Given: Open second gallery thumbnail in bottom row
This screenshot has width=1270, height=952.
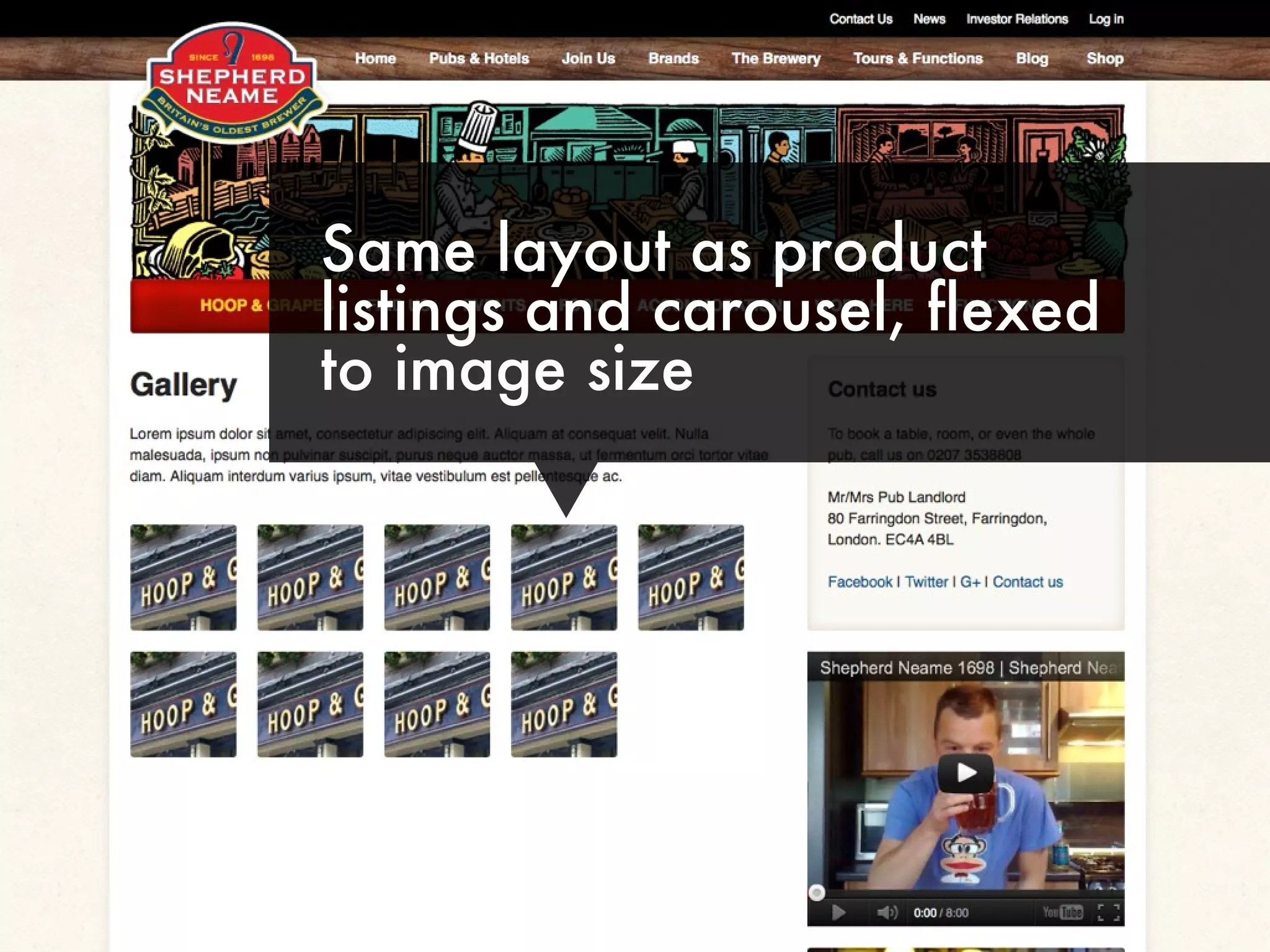Looking at the screenshot, I should [x=310, y=705].
